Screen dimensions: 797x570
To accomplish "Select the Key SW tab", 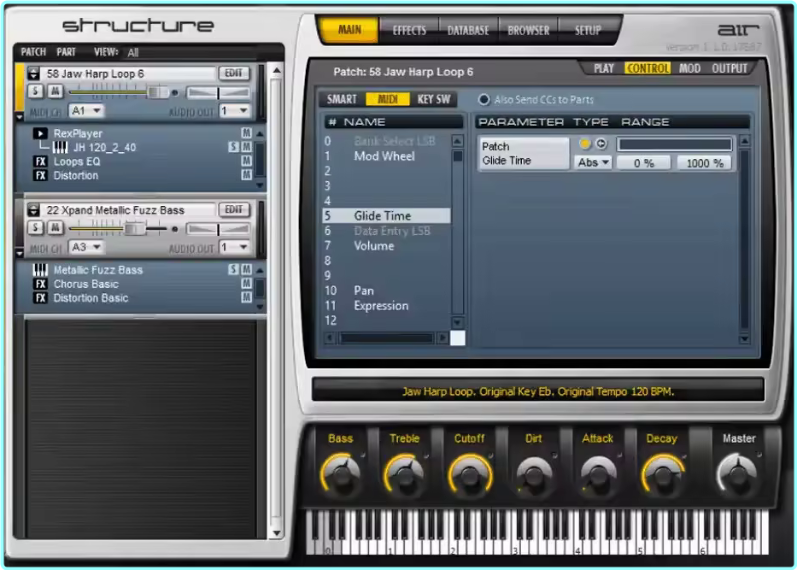I will pyautogui.click(x=434, y=99).
